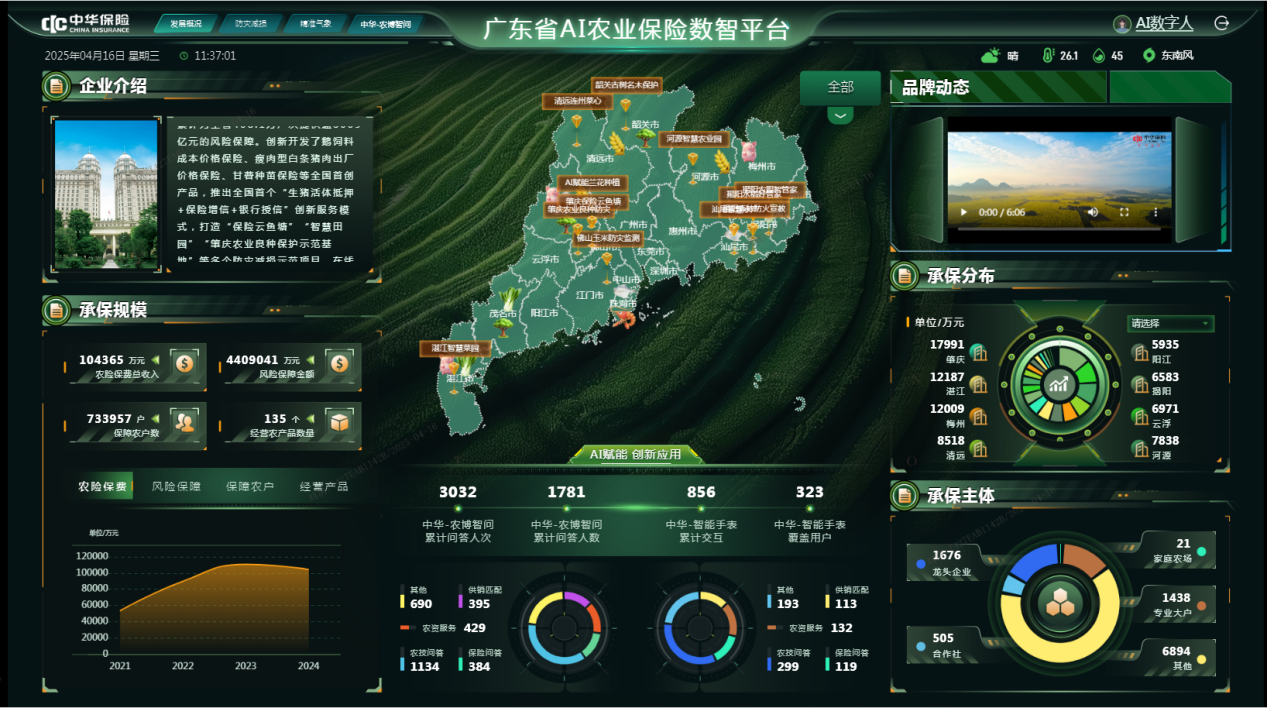Open the 防灾减损 navigation tab
Image resolution: width=1267 pixels, height=708 pixels.
click(251, 23)
